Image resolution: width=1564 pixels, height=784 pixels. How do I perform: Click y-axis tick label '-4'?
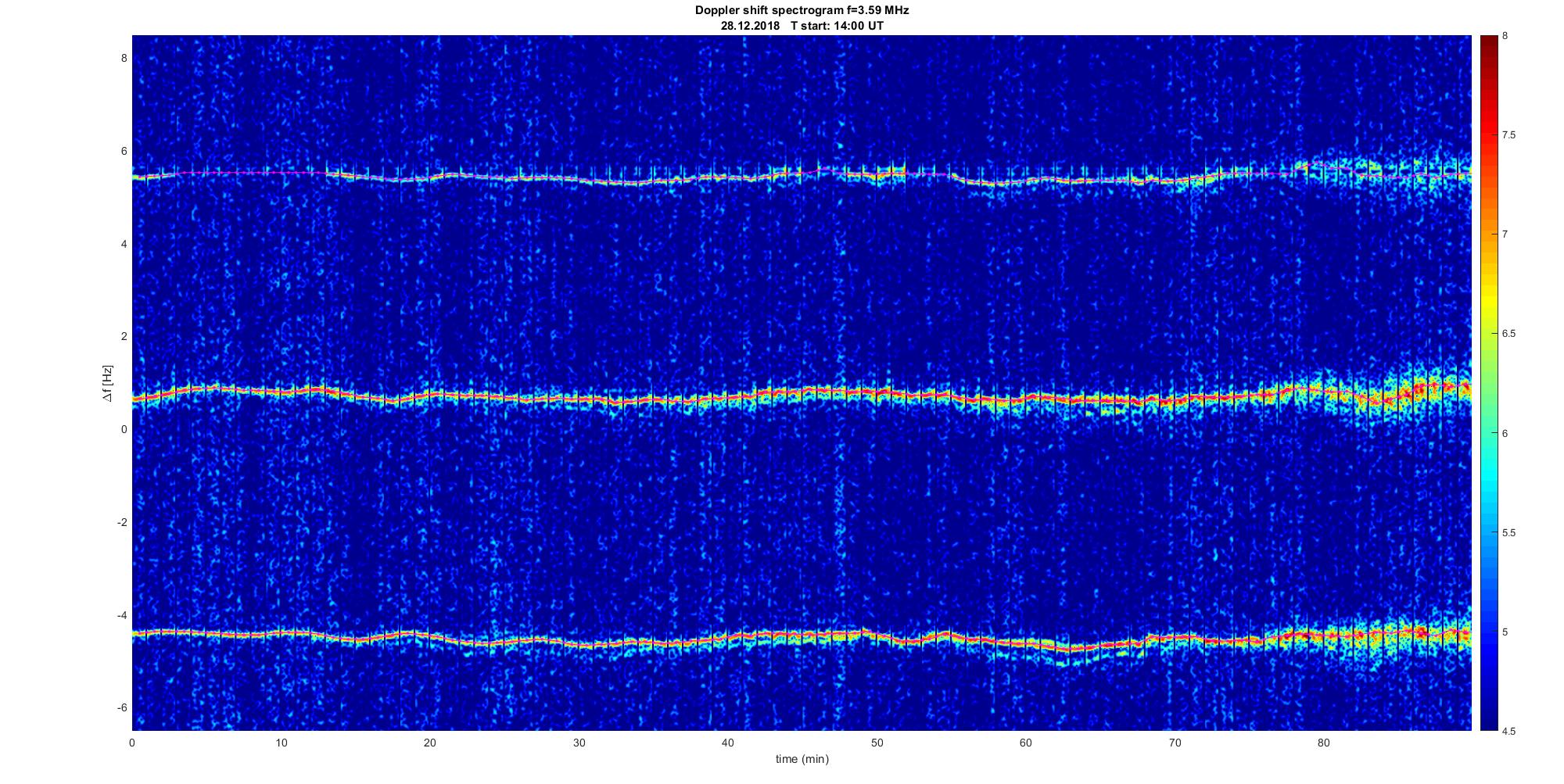point(121,615)
